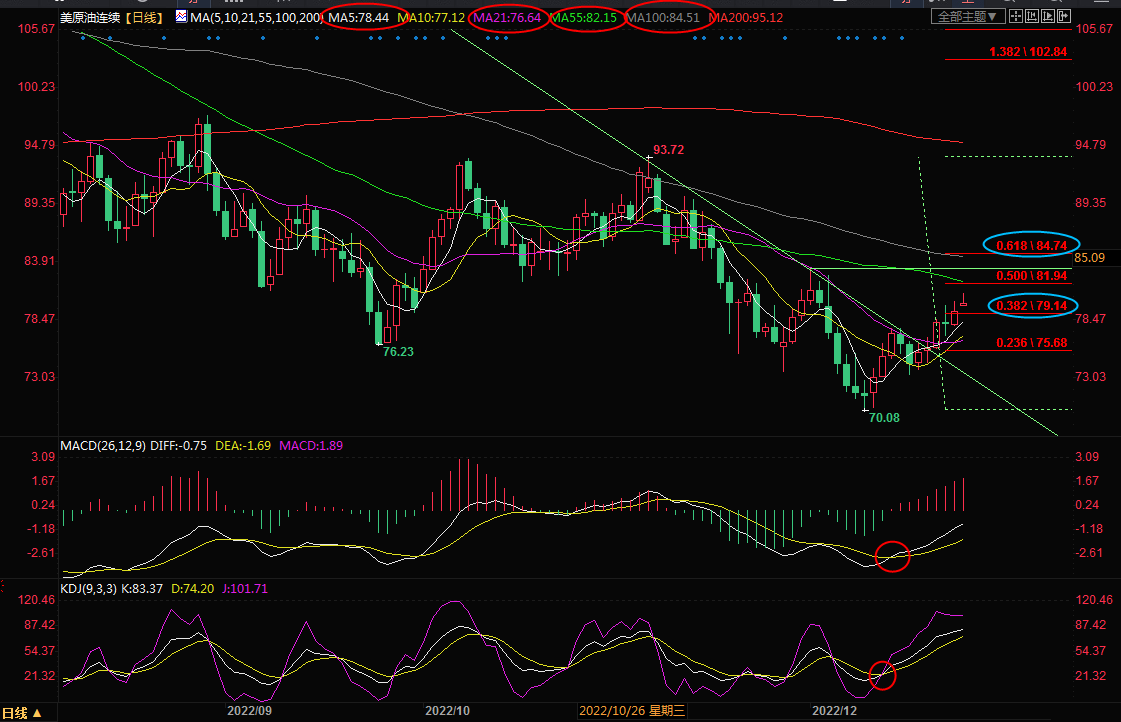This screenshot has width=1121, height=722.
Task: Open the 全部主题 dropdown
Action: 969,17
